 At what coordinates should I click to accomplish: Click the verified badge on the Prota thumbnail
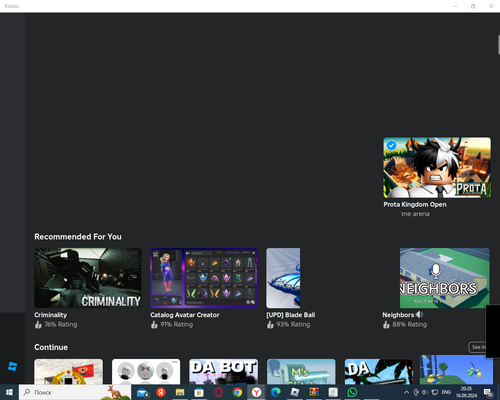point(391,146)
